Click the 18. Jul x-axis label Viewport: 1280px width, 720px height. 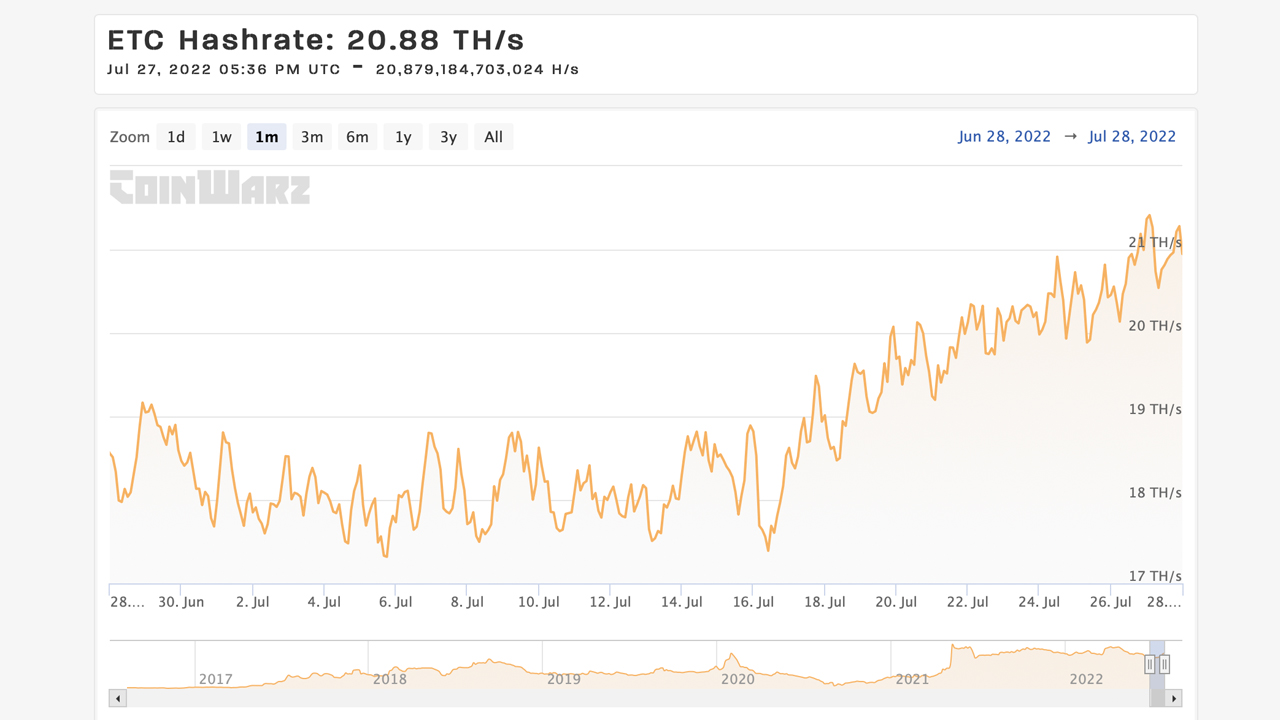tap(824, 602)
